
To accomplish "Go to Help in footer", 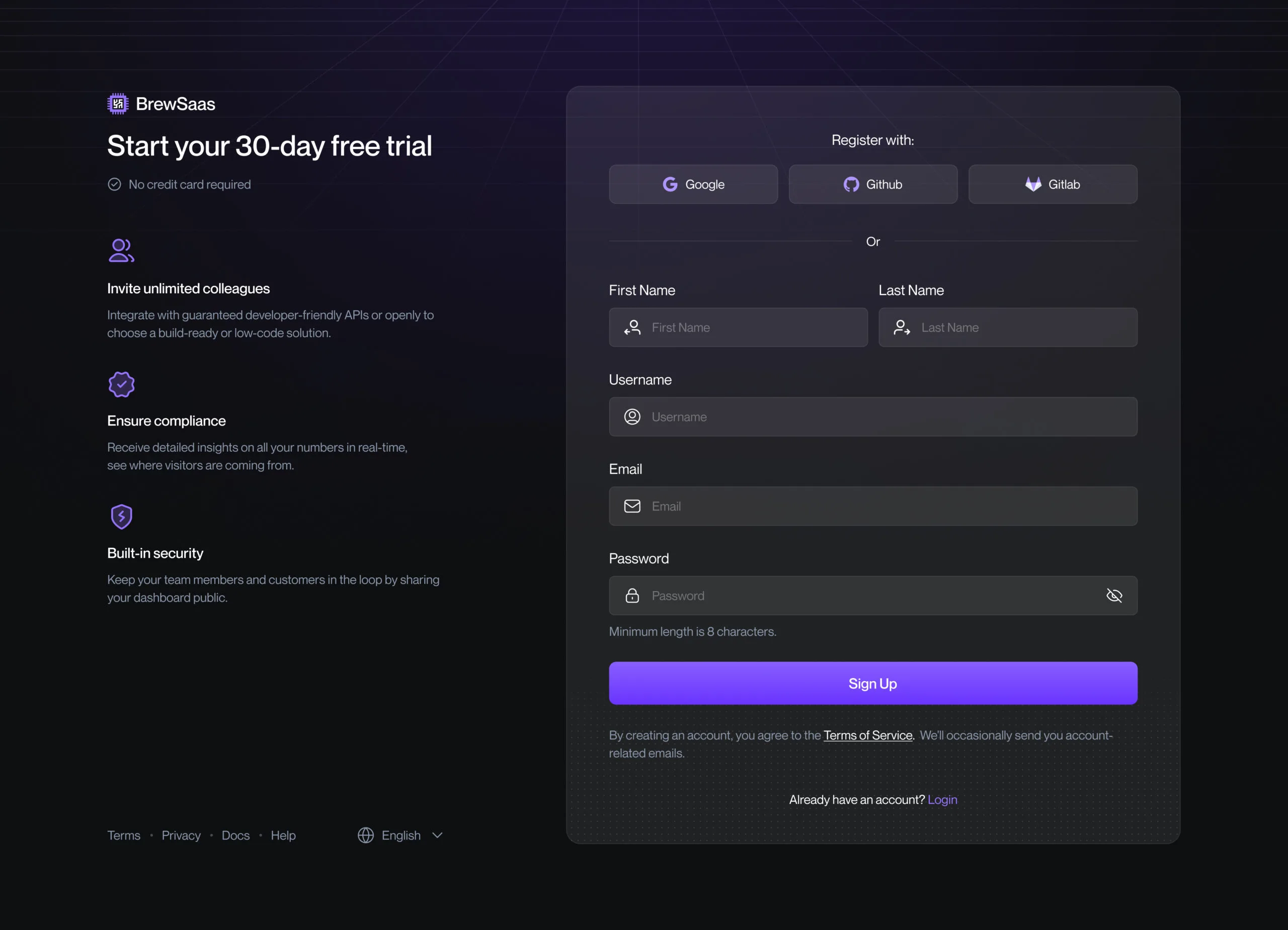I will coord(283,835).
